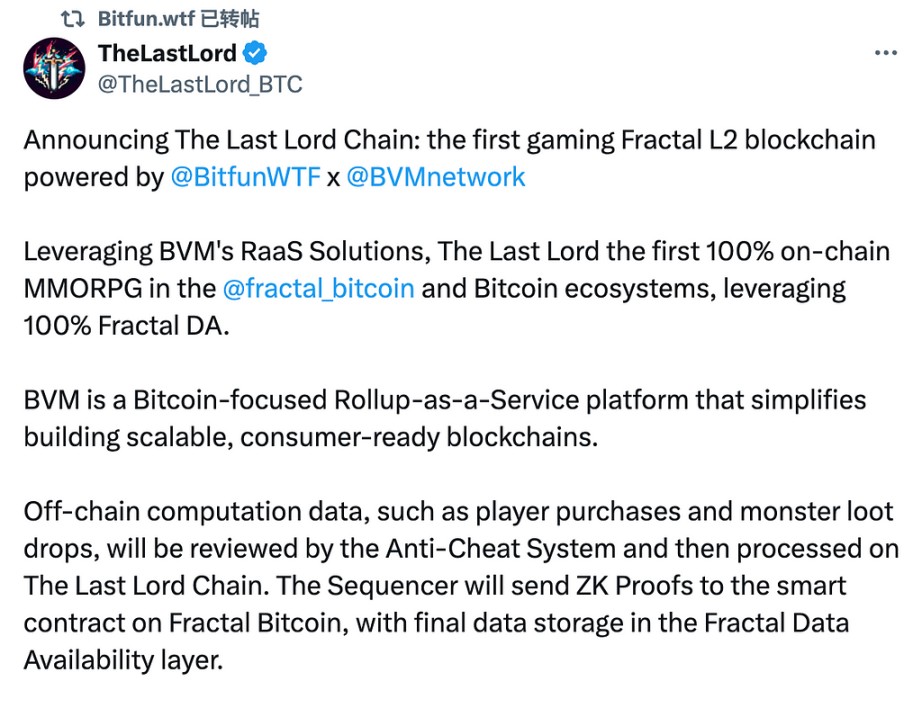Click the line 'BVM is a Bitcoin-focused Rollup-as-a-Service'

point(445,400)
